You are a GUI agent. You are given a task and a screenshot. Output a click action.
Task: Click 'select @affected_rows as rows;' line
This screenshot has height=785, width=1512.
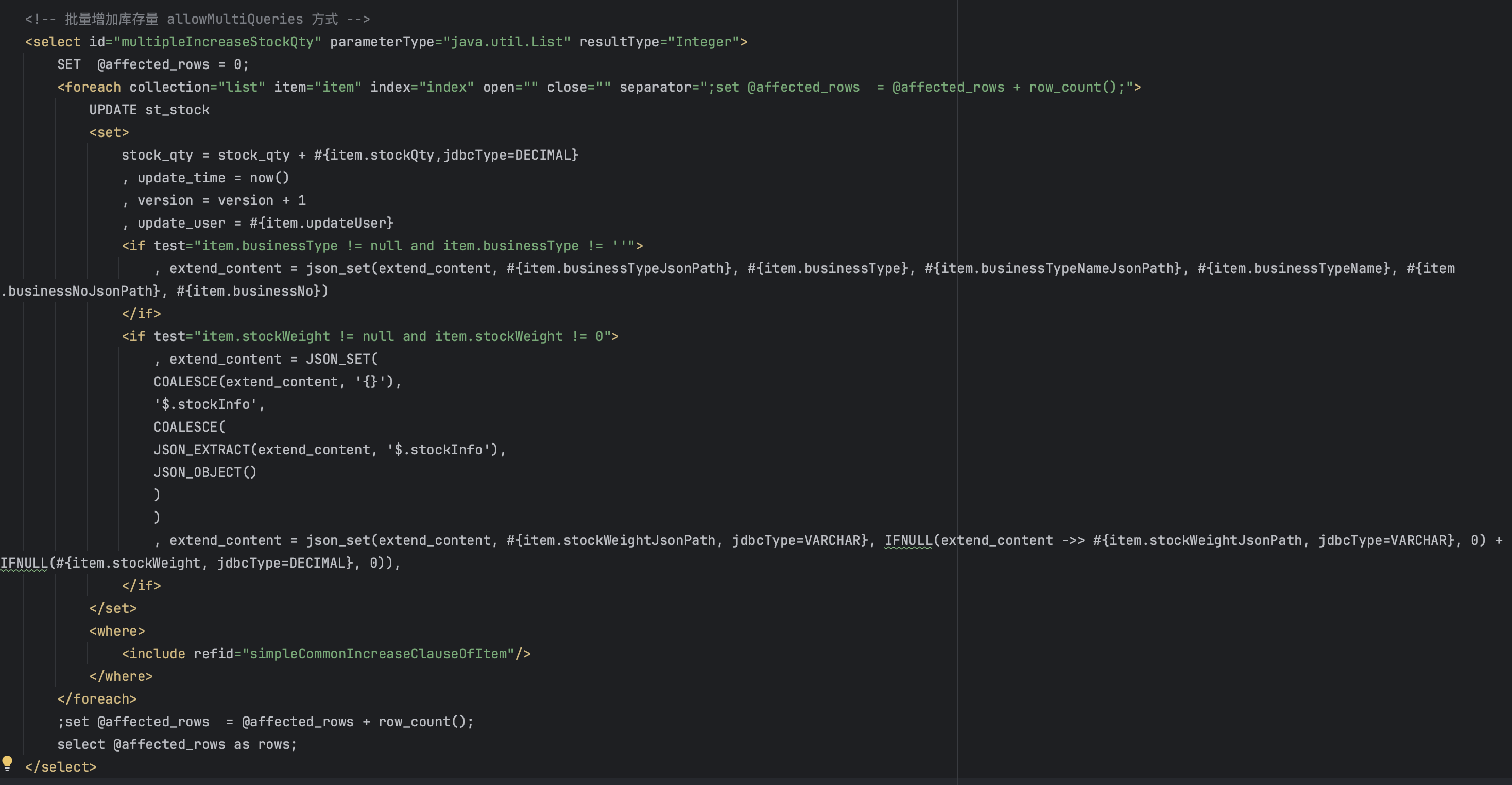[x=177, y=744]
